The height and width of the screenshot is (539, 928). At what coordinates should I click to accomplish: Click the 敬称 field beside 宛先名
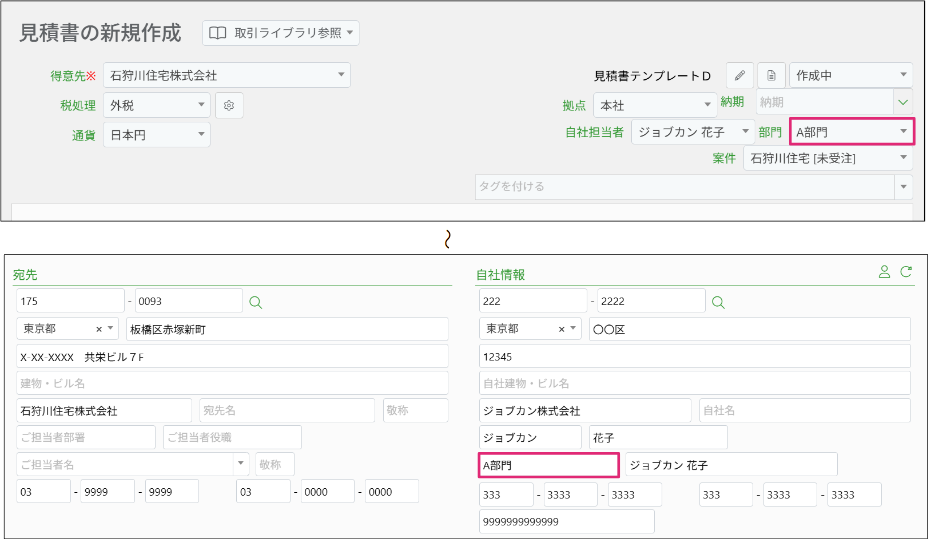click(x=416, y=411)
